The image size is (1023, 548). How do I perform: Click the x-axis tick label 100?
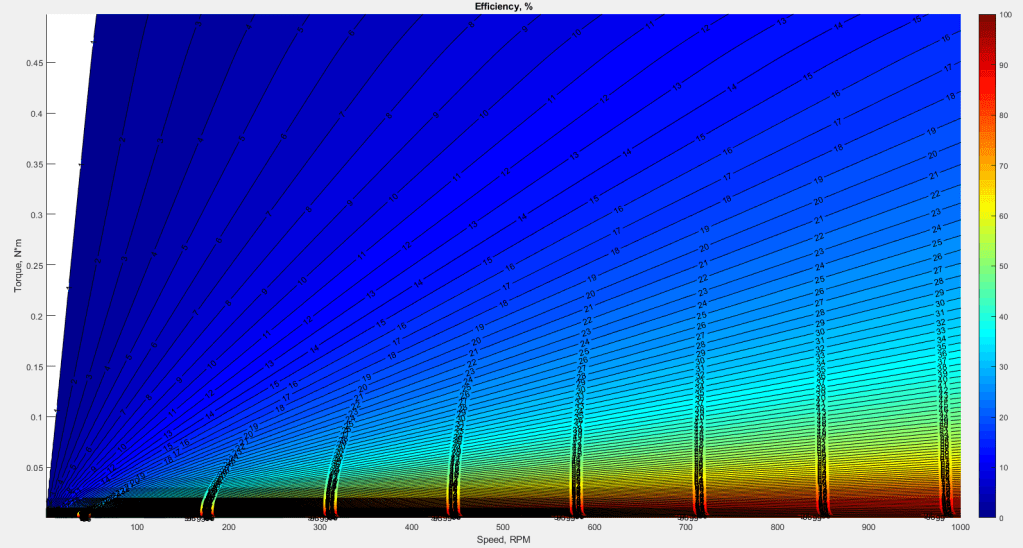[138, 528]
